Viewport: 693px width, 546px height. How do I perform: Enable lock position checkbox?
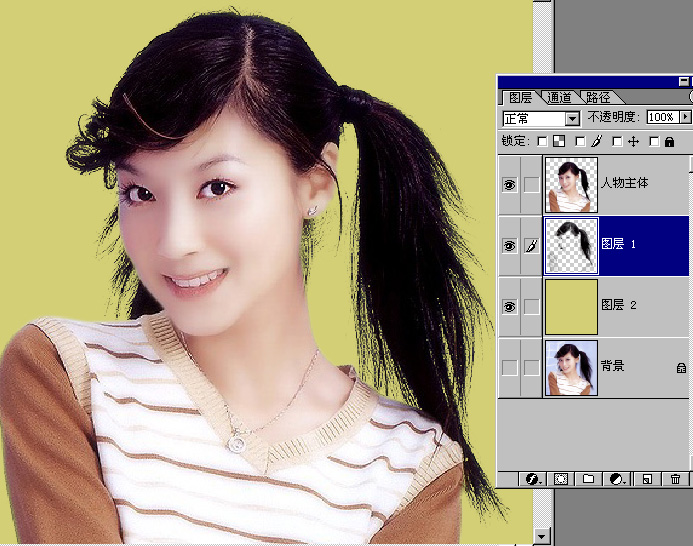pyautogui.click(x=617, y=141)
